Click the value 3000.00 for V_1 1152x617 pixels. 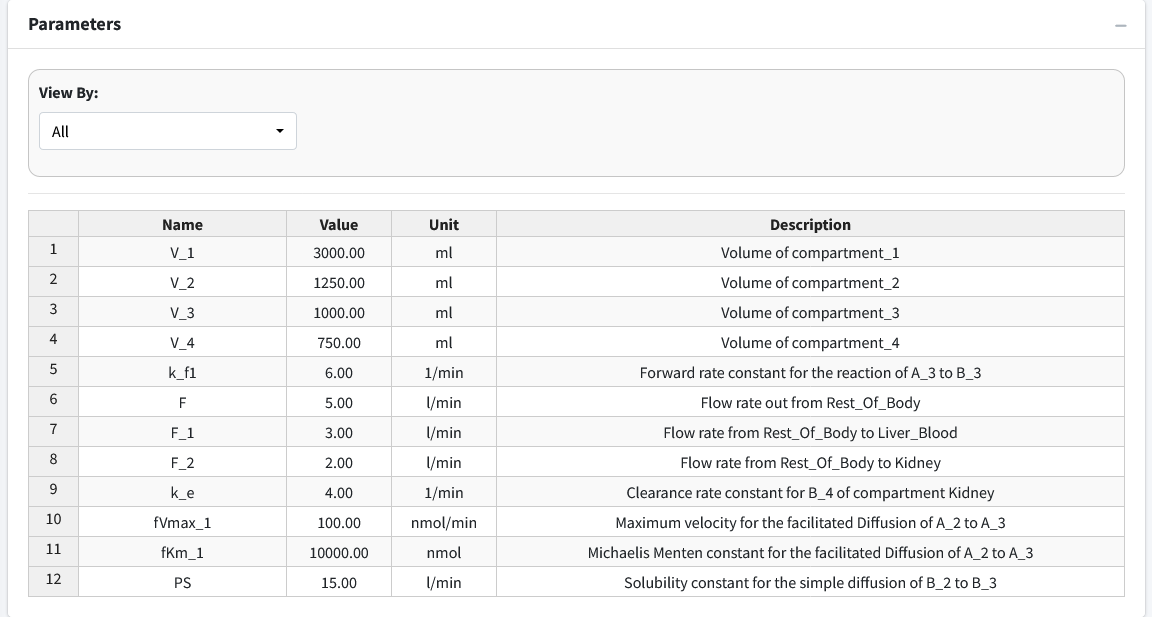339,252
